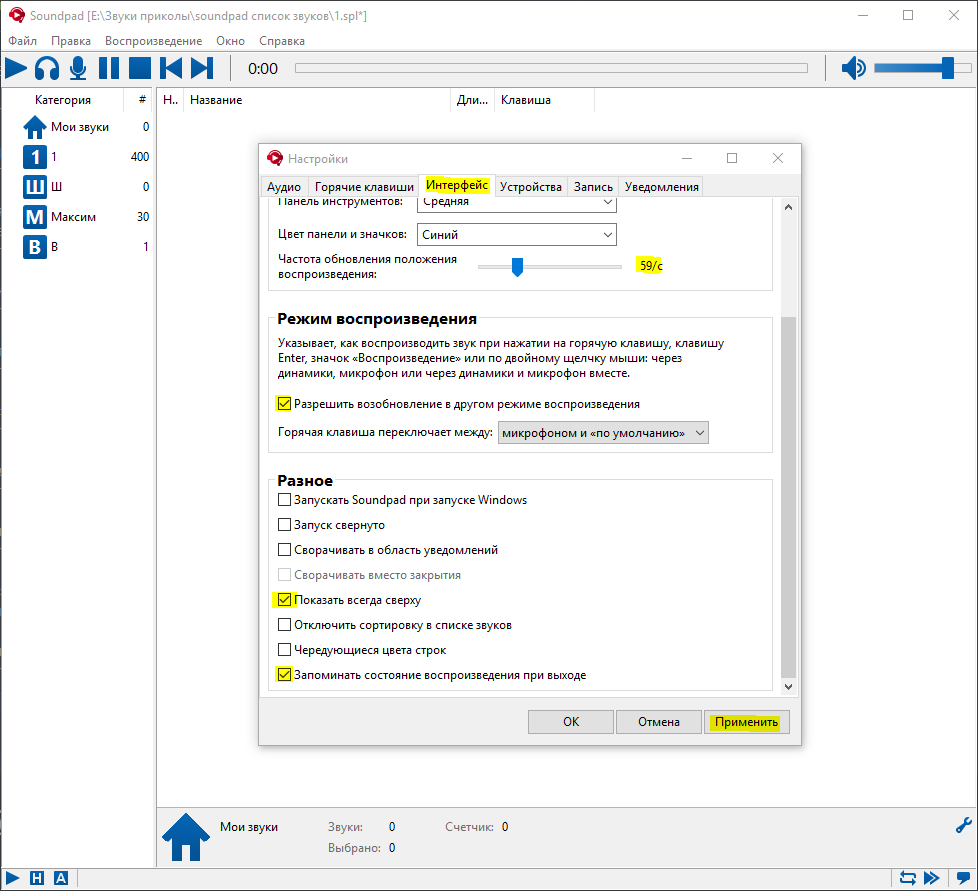Uncheck Запоминать состояние воспроизведения при выходе
The height and width of the screenshot is (891, 978).
click(x=284, y=675)
